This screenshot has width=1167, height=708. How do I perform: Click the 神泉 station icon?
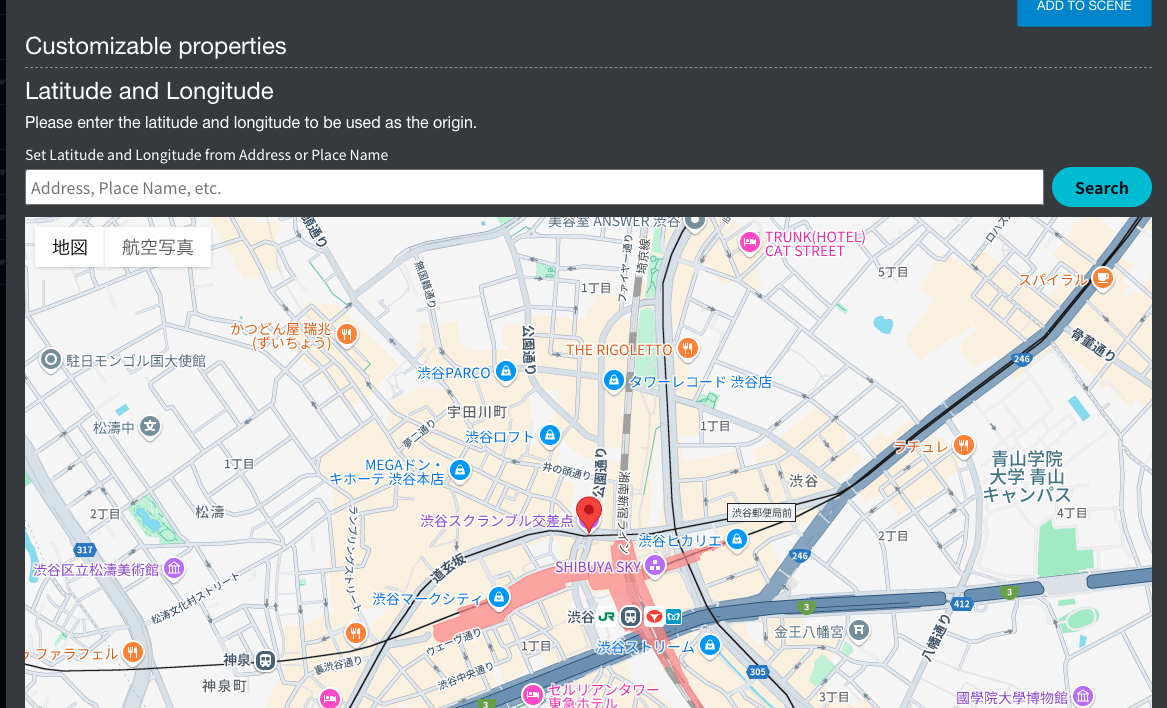point(266,660)
